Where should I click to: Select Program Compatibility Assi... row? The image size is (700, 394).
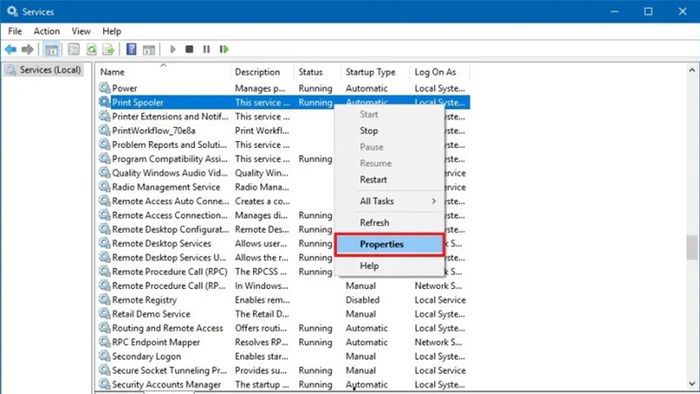coord(283,159)
